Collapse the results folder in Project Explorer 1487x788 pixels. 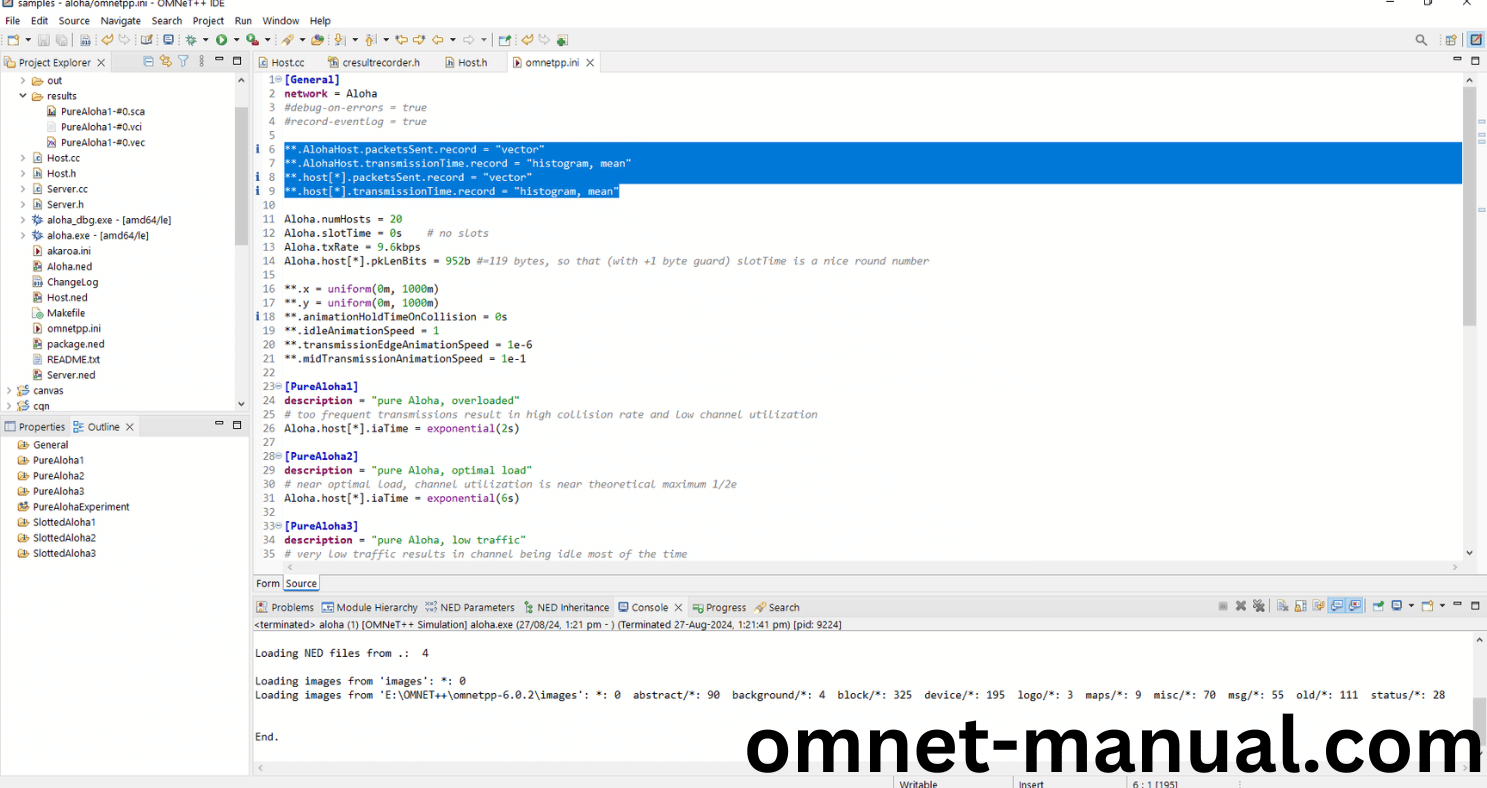click(23, 96)
